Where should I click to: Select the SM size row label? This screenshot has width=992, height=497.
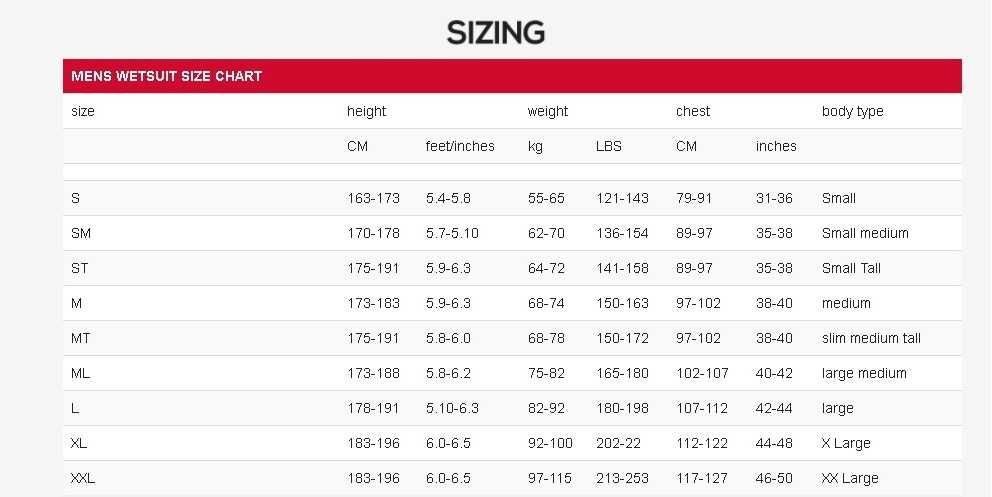tap(81, 233)
